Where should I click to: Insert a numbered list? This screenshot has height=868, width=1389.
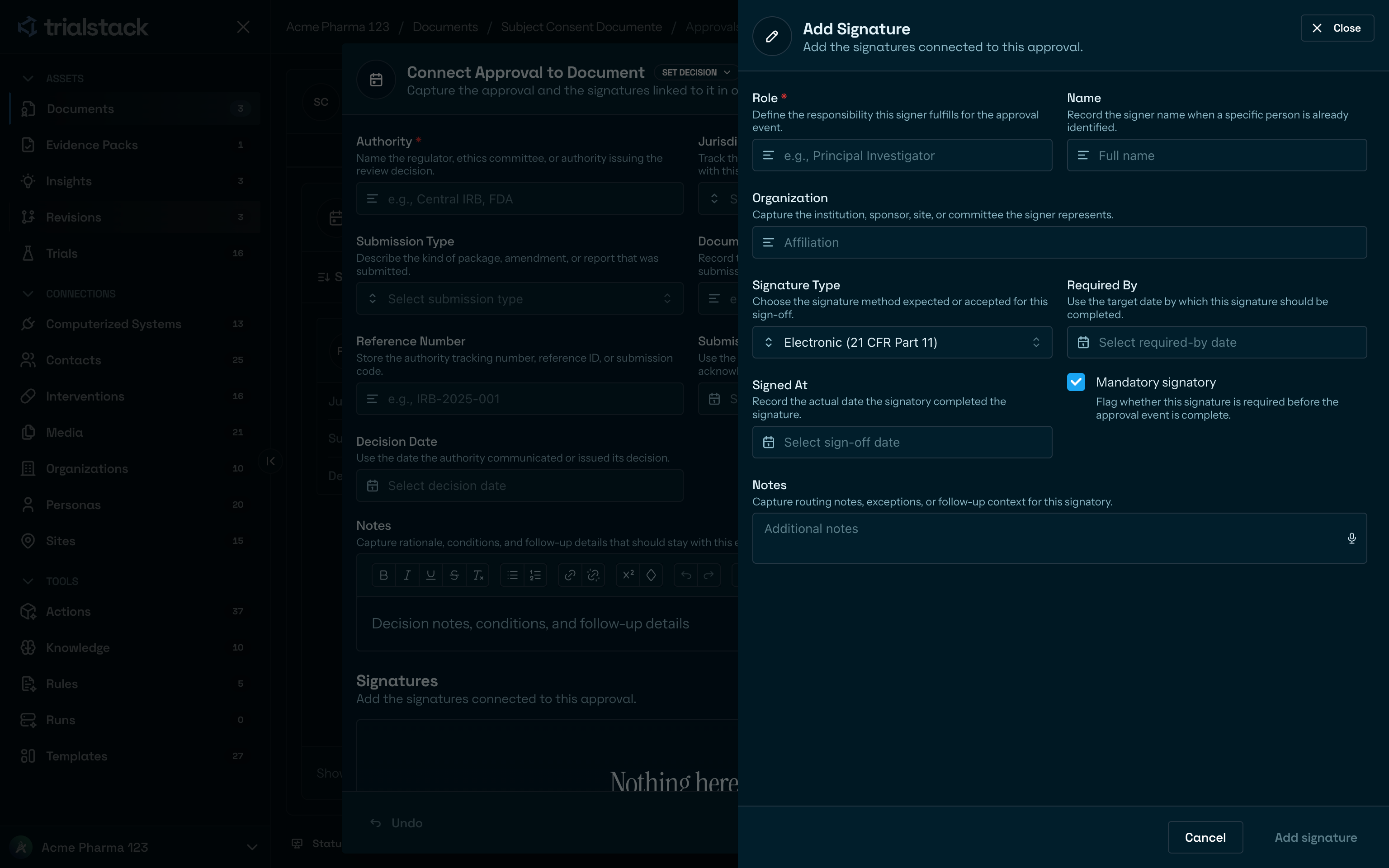(x=535, y=575)
